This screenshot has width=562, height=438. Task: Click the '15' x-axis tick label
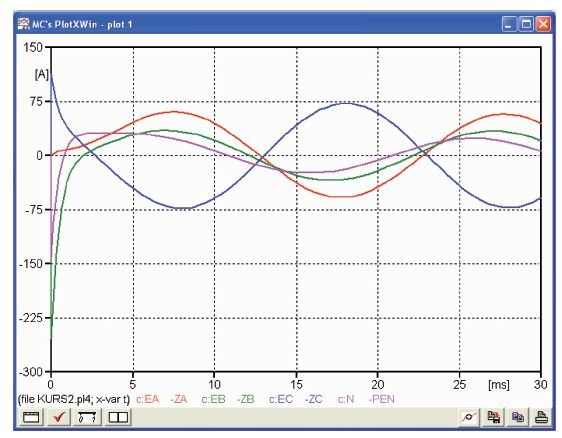click(296, 385)
